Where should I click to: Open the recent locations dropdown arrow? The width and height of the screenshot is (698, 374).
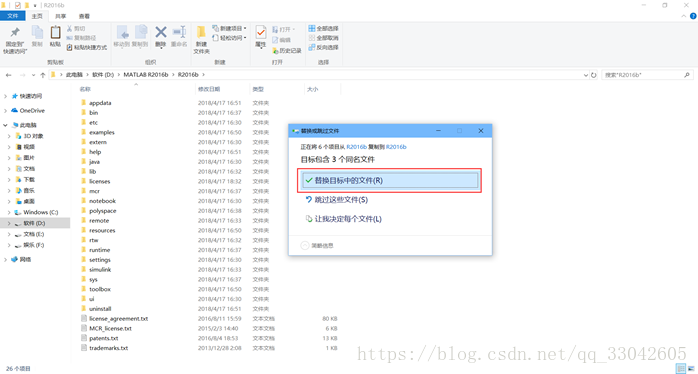[33, 75]
